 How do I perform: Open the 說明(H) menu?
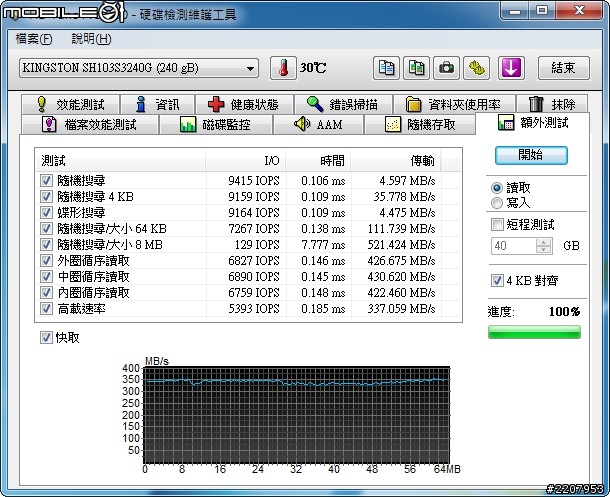[x=91, y=38]
